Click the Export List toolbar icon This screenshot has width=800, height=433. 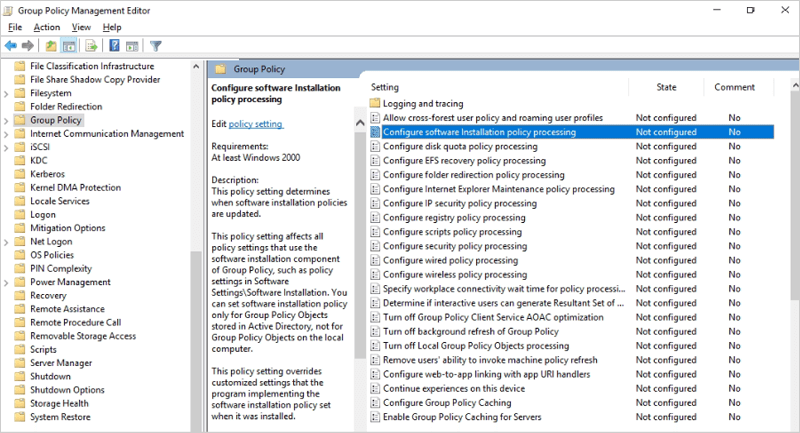coord(91,46)
